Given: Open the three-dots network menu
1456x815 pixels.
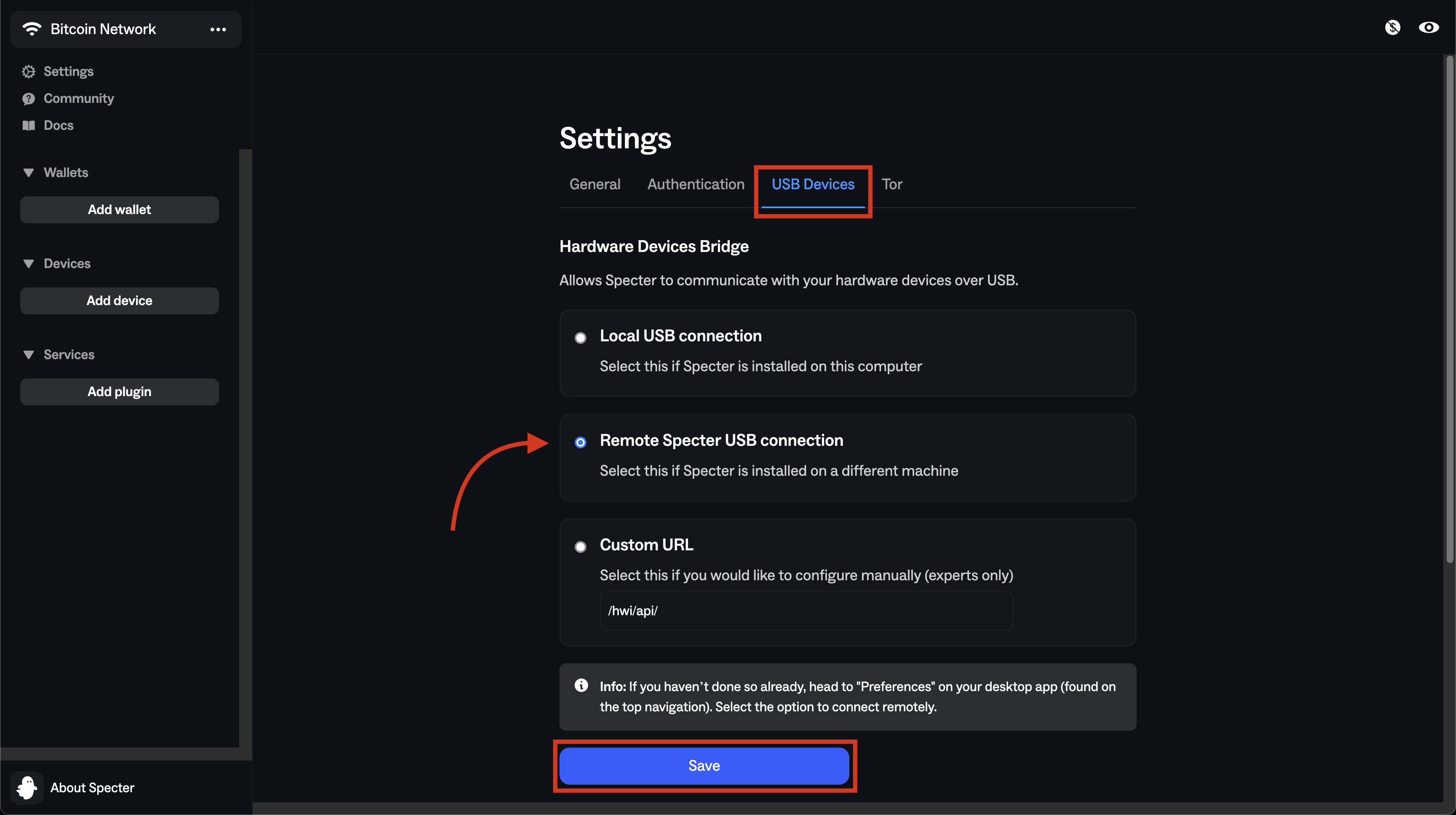Looking at the screenshot, I should [x=218, y=29].
